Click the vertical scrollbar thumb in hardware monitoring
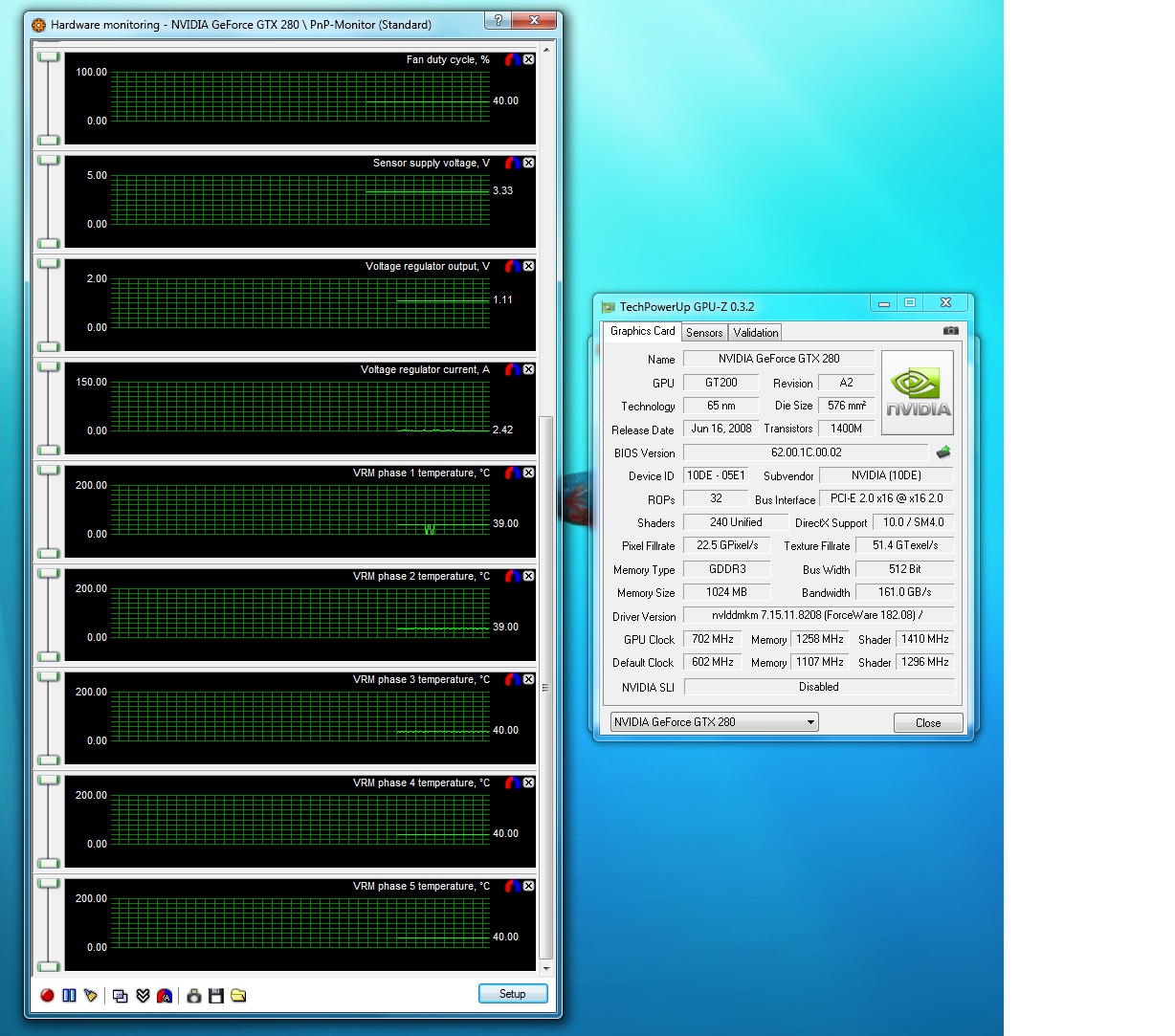 point(546,687)
